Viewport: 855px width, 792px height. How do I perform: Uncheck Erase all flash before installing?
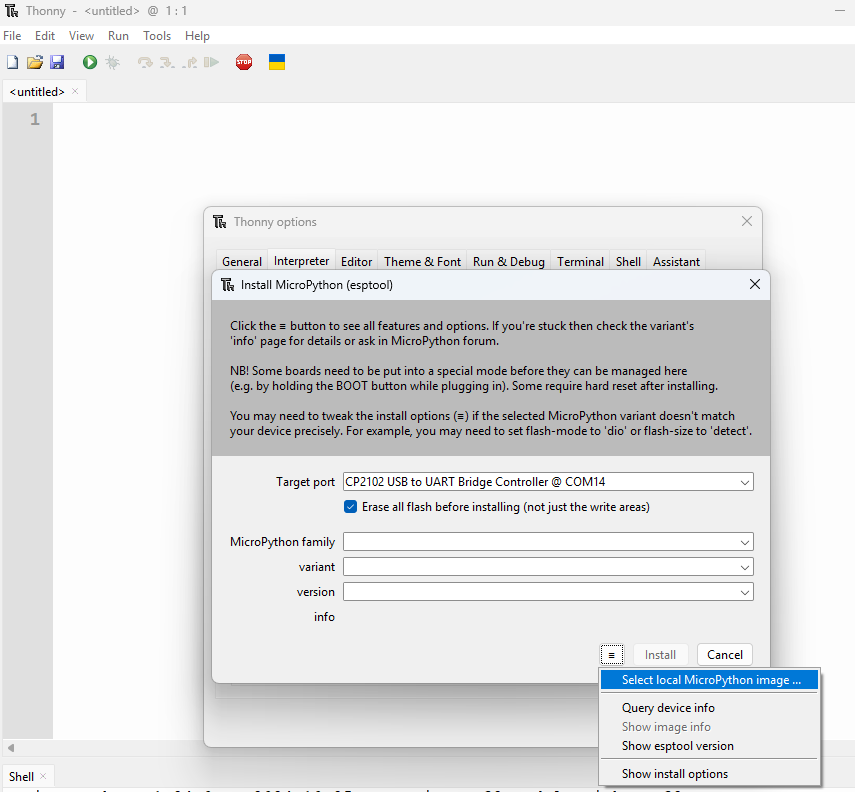351,507
